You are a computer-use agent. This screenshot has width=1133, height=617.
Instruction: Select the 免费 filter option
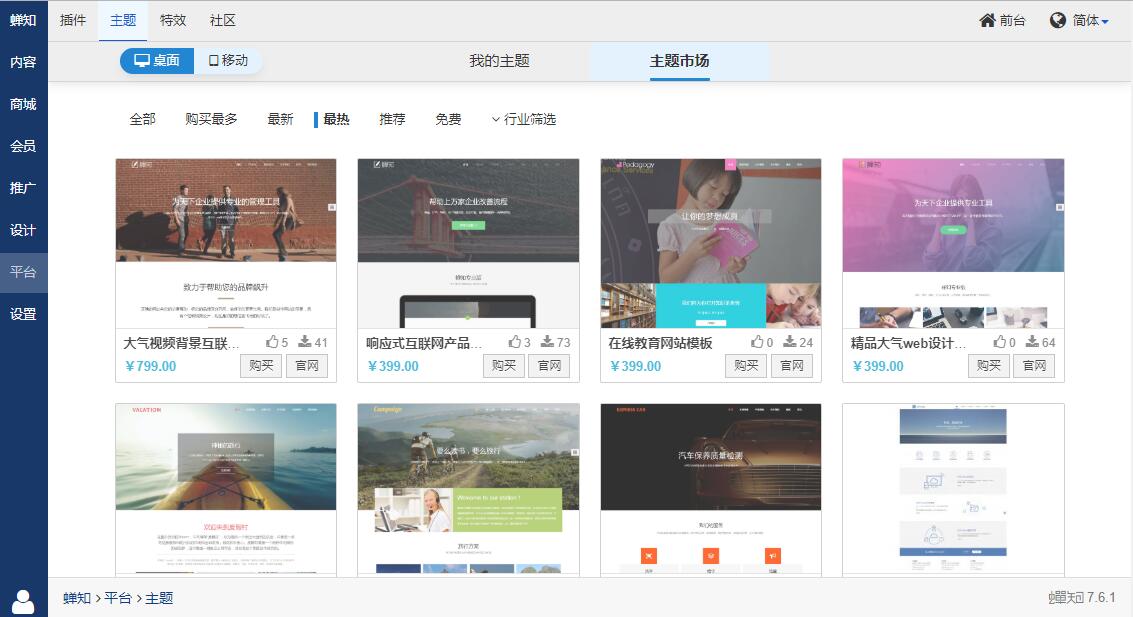(448, 119)
